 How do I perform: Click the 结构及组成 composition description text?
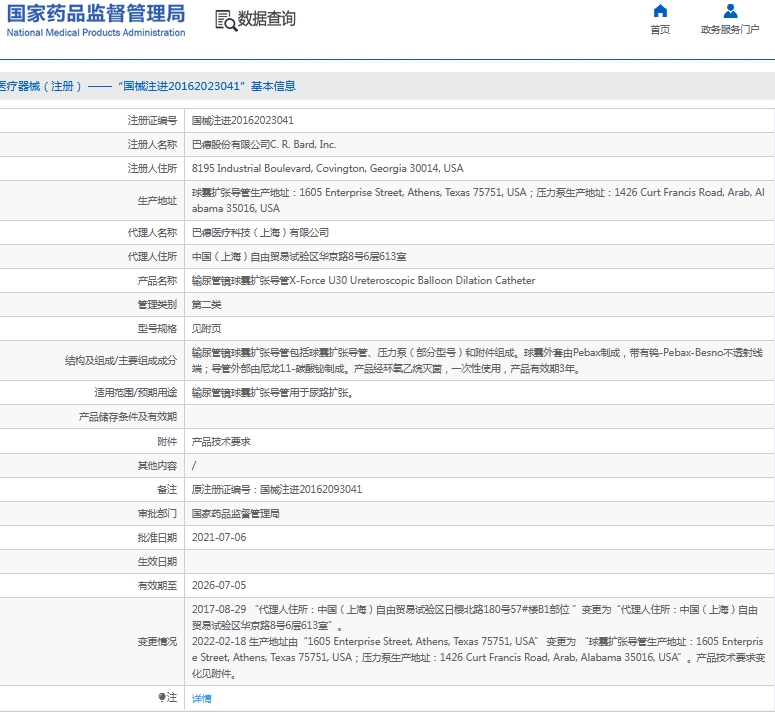(x=477, y=361)
